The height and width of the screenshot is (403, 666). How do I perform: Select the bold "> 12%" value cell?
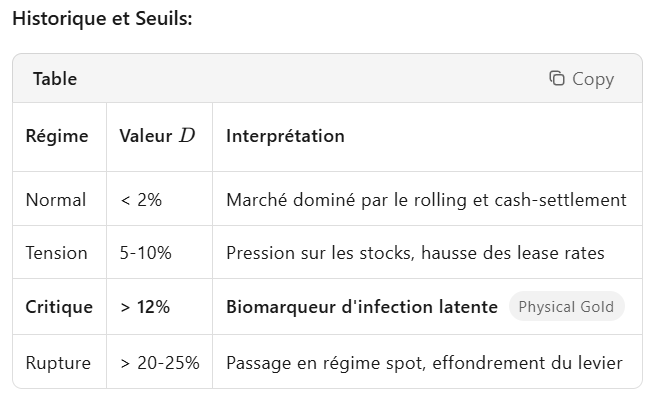click(x=145, y=307)
